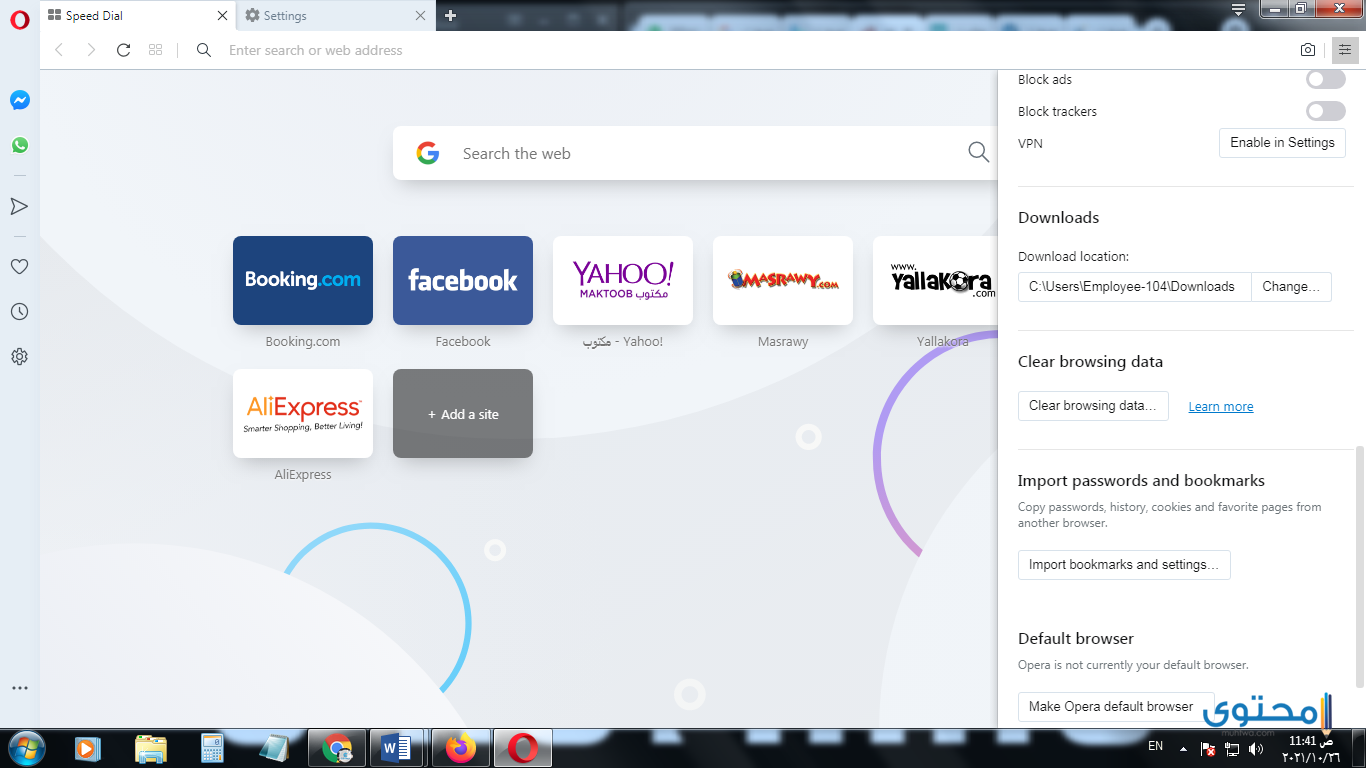Switch to the Settings tab

[336, 16]
